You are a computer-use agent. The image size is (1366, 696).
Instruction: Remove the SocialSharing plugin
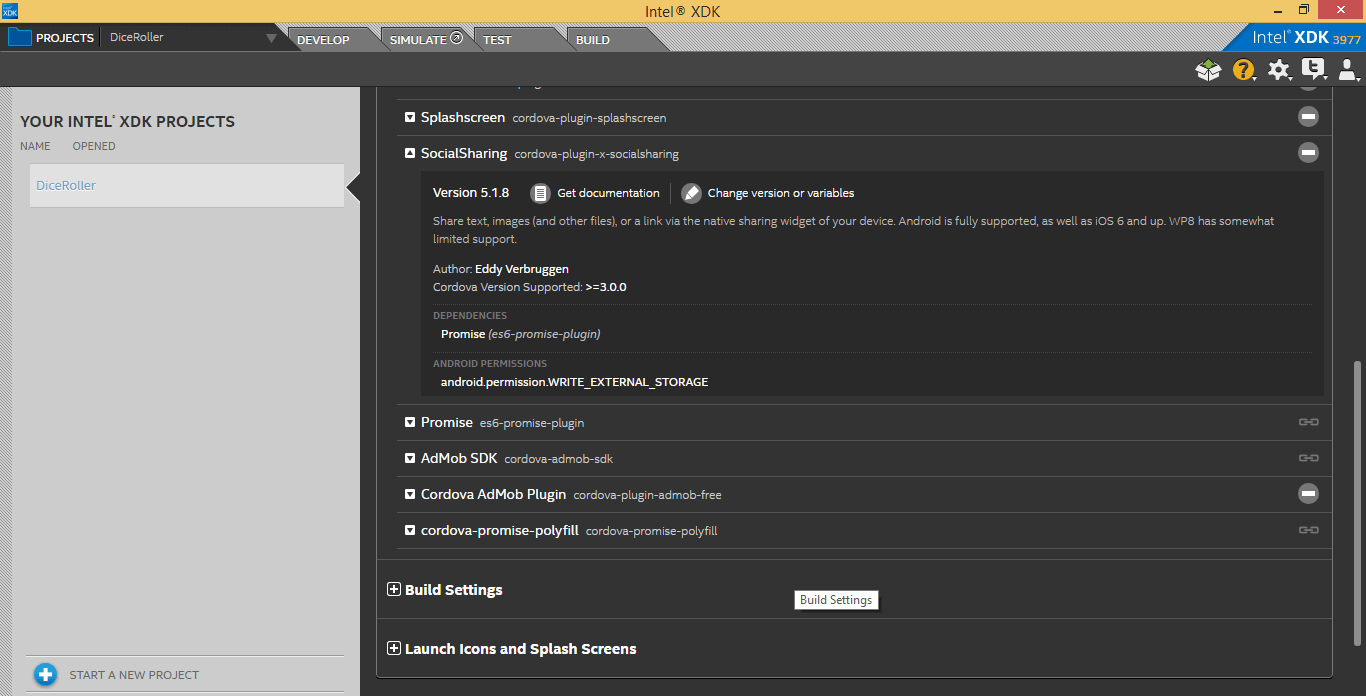tap(1308, 153)
